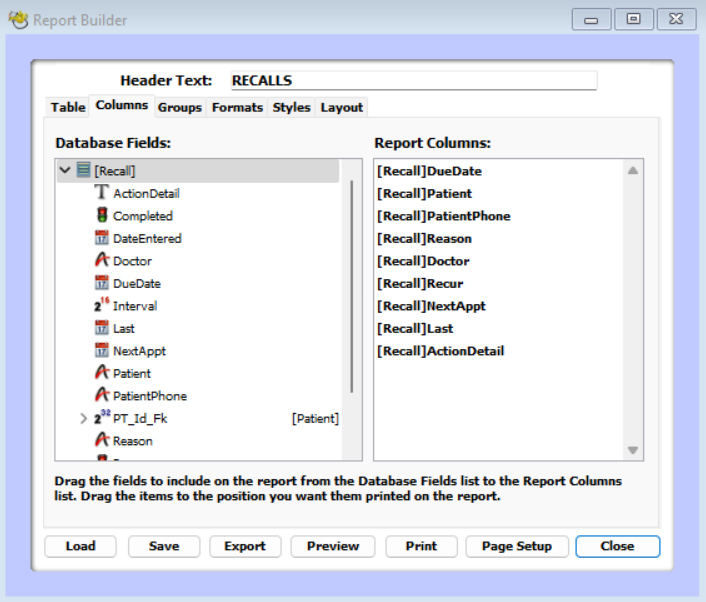Screen dimensions: 706x602
Task: Switch to the Layout tab
Action: [342, 107]
